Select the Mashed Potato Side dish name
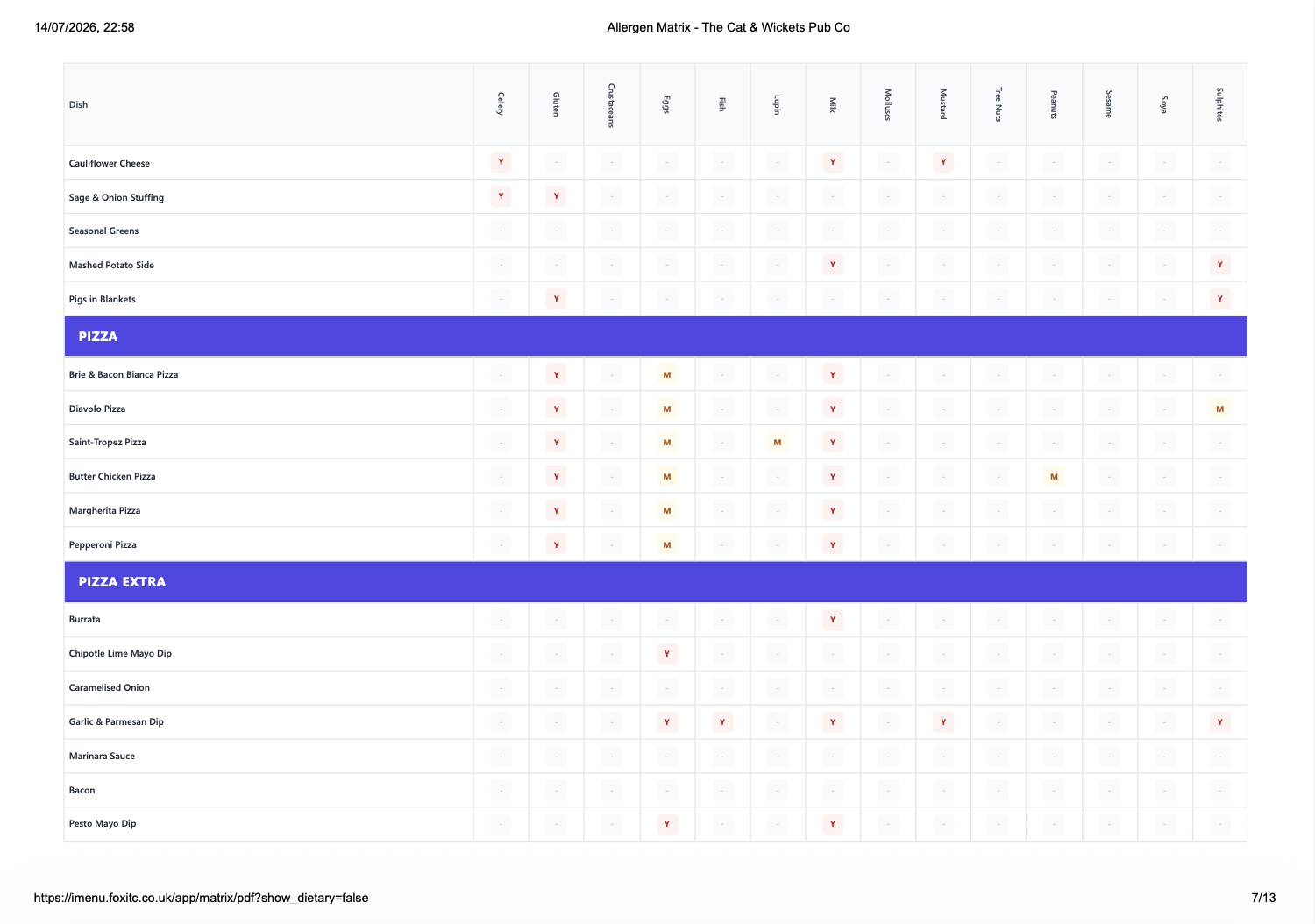Screen dimensions: 1315x924 [x=111, y=265]
